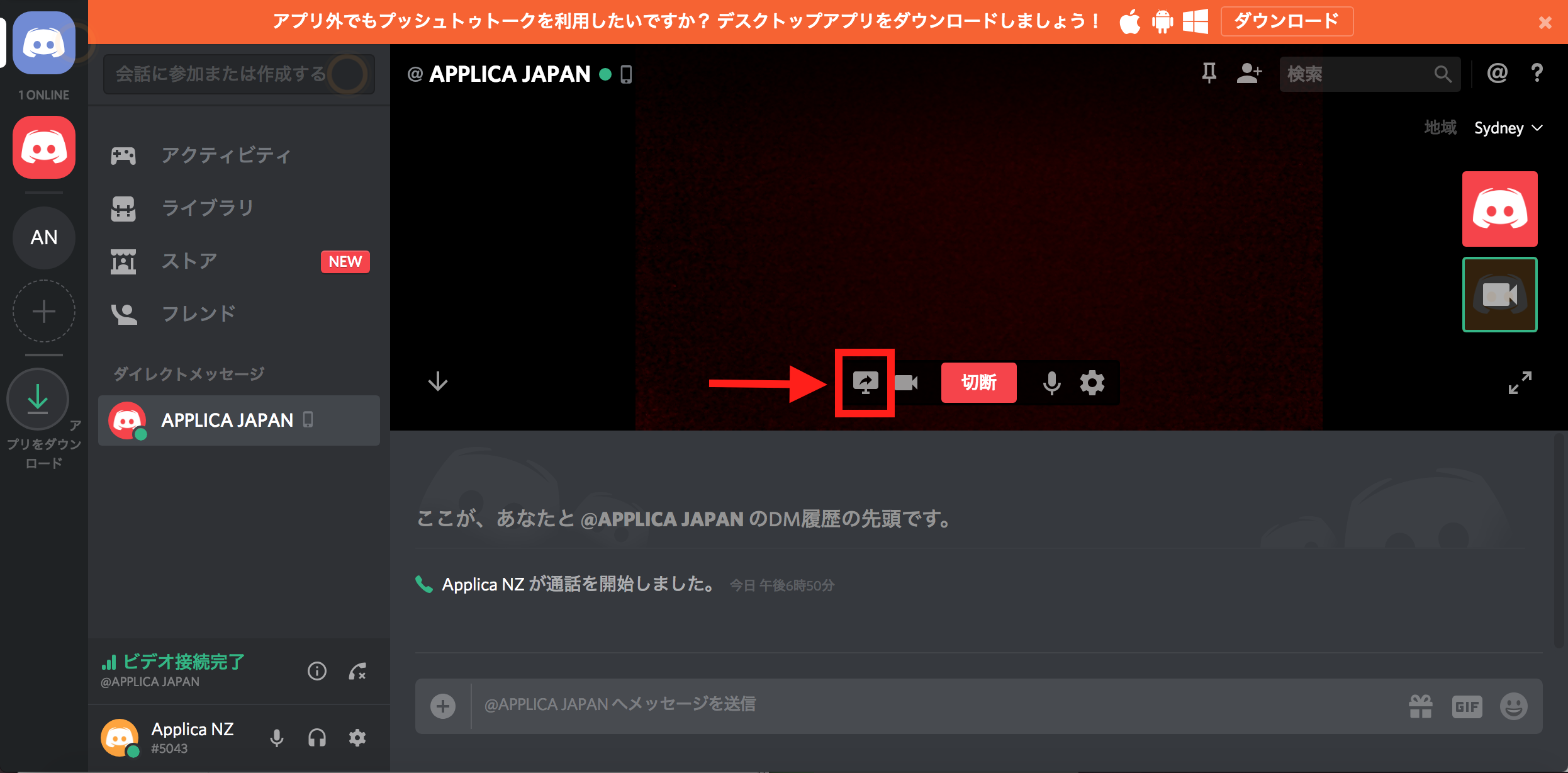Click attach file plus button
This screenshot has height=773, width=1568.
443,706
